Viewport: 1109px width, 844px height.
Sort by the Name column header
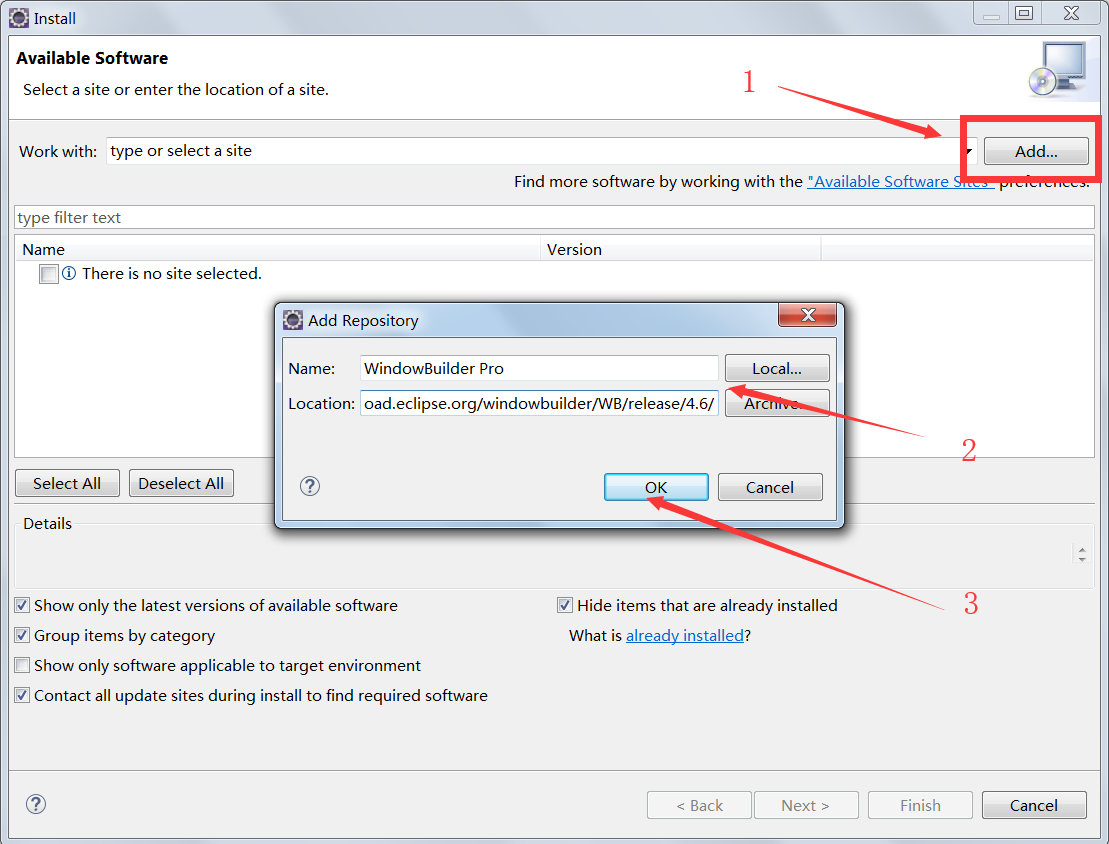coord(279,249)
